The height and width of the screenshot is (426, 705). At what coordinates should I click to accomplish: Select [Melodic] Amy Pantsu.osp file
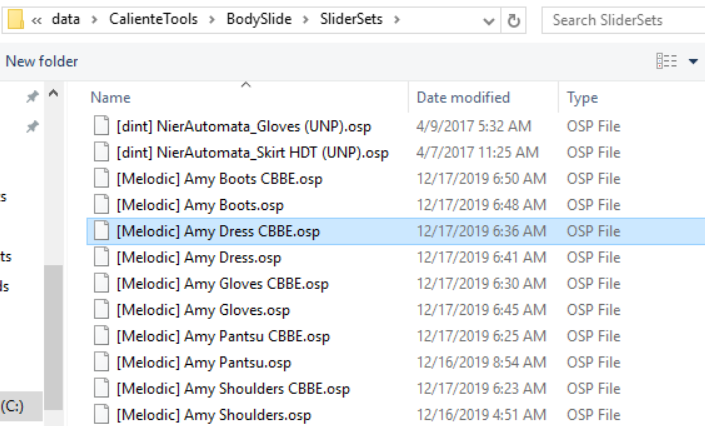pyautogui.click(x=204, y=363)
